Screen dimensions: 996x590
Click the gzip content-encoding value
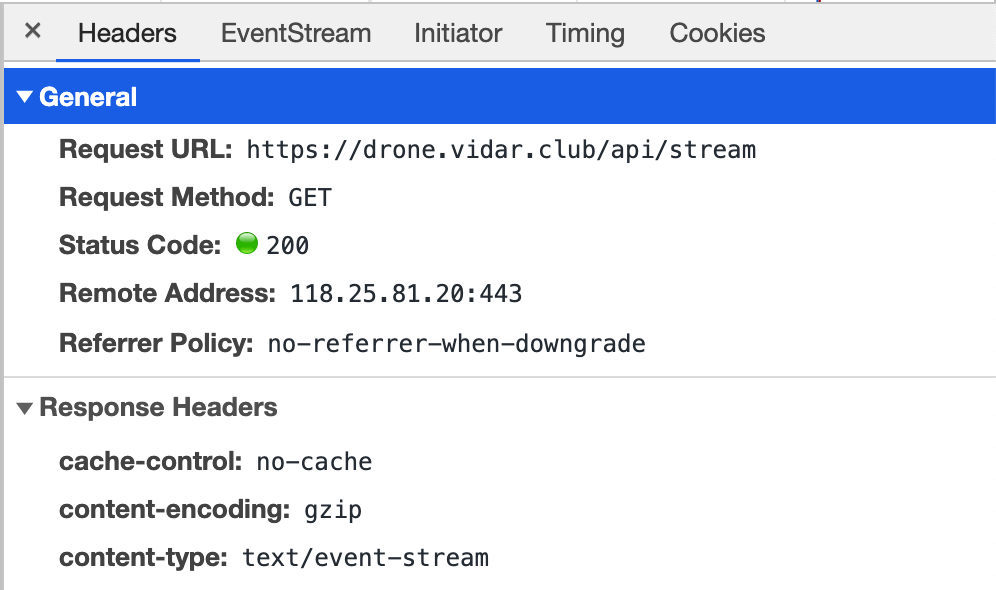click(333, 510)
